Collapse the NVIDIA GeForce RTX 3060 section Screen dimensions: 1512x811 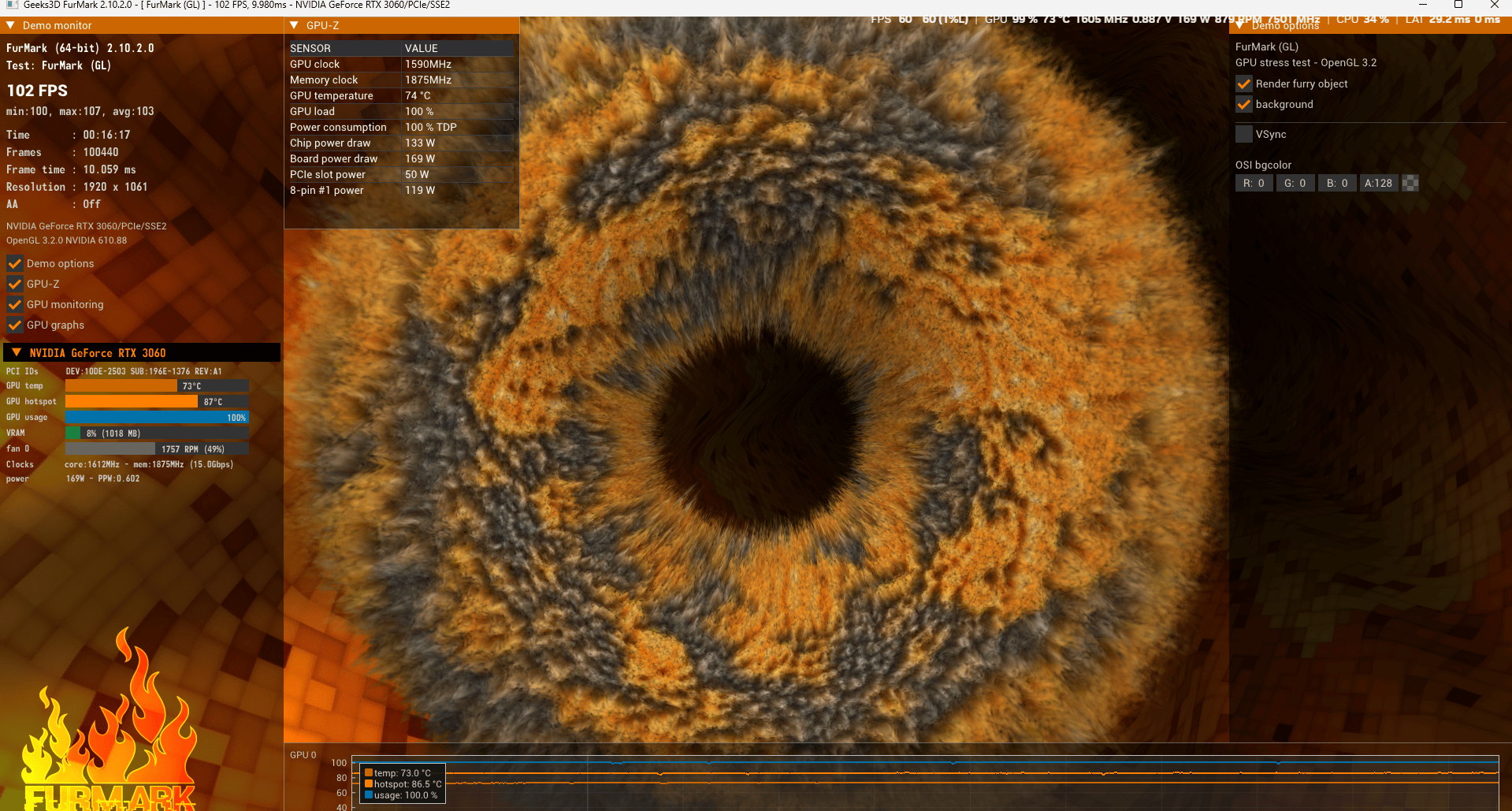(17, 352)
